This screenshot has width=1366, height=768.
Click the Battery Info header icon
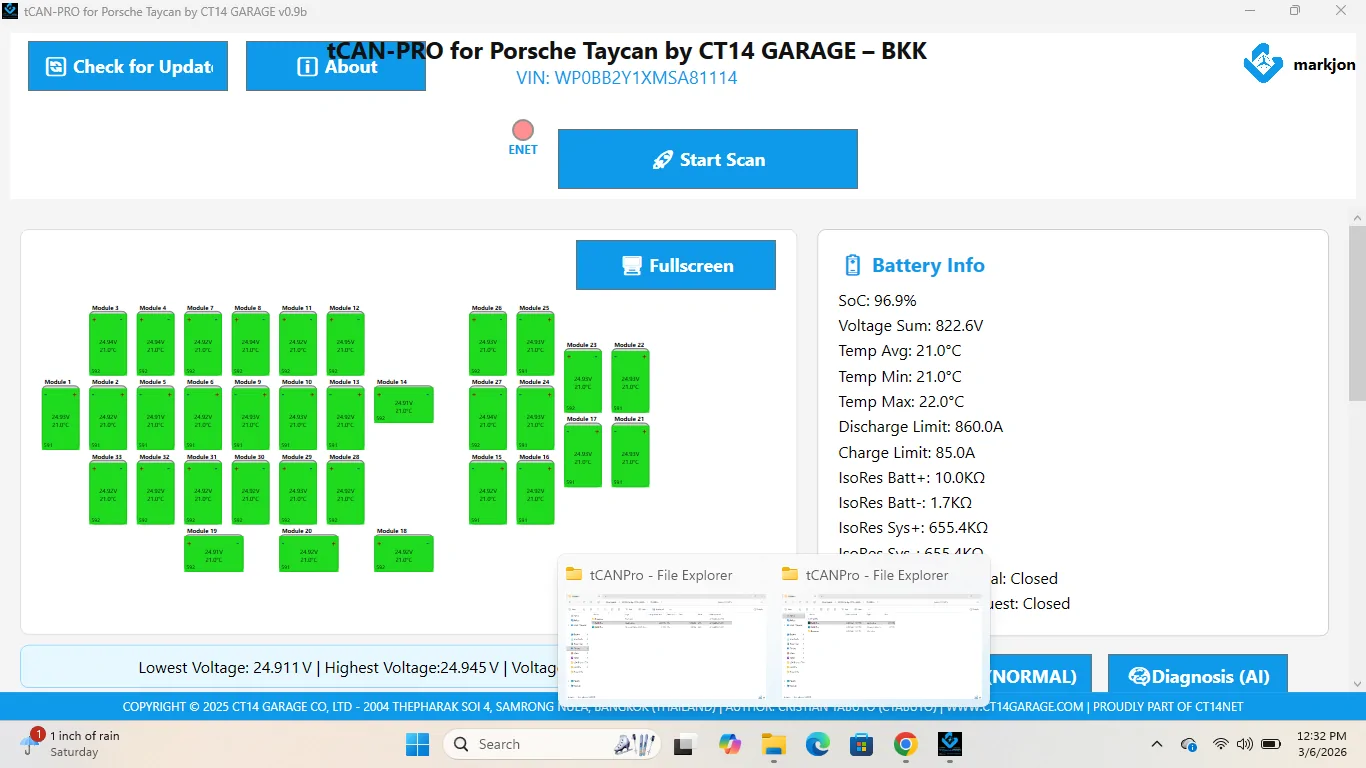[x=852, y=265]
